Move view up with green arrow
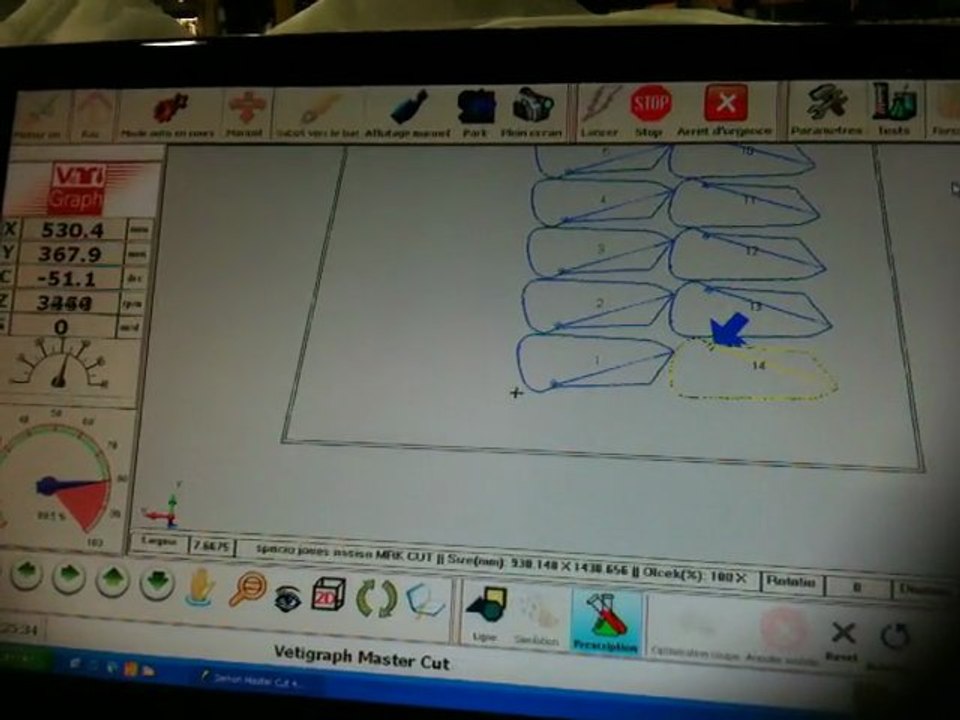This screenshot has width=960, height=720. (x=112, y=580)
